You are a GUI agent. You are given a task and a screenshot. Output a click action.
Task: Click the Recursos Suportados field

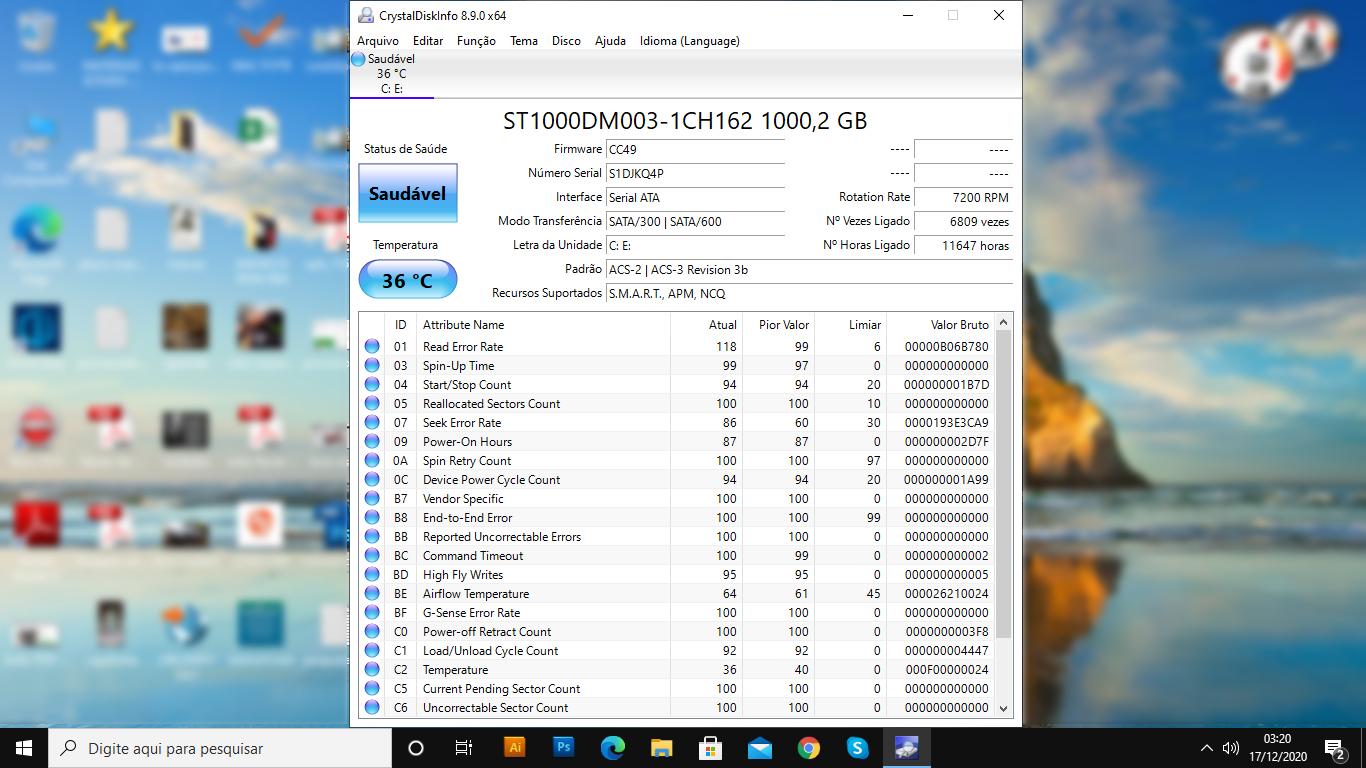809,294
